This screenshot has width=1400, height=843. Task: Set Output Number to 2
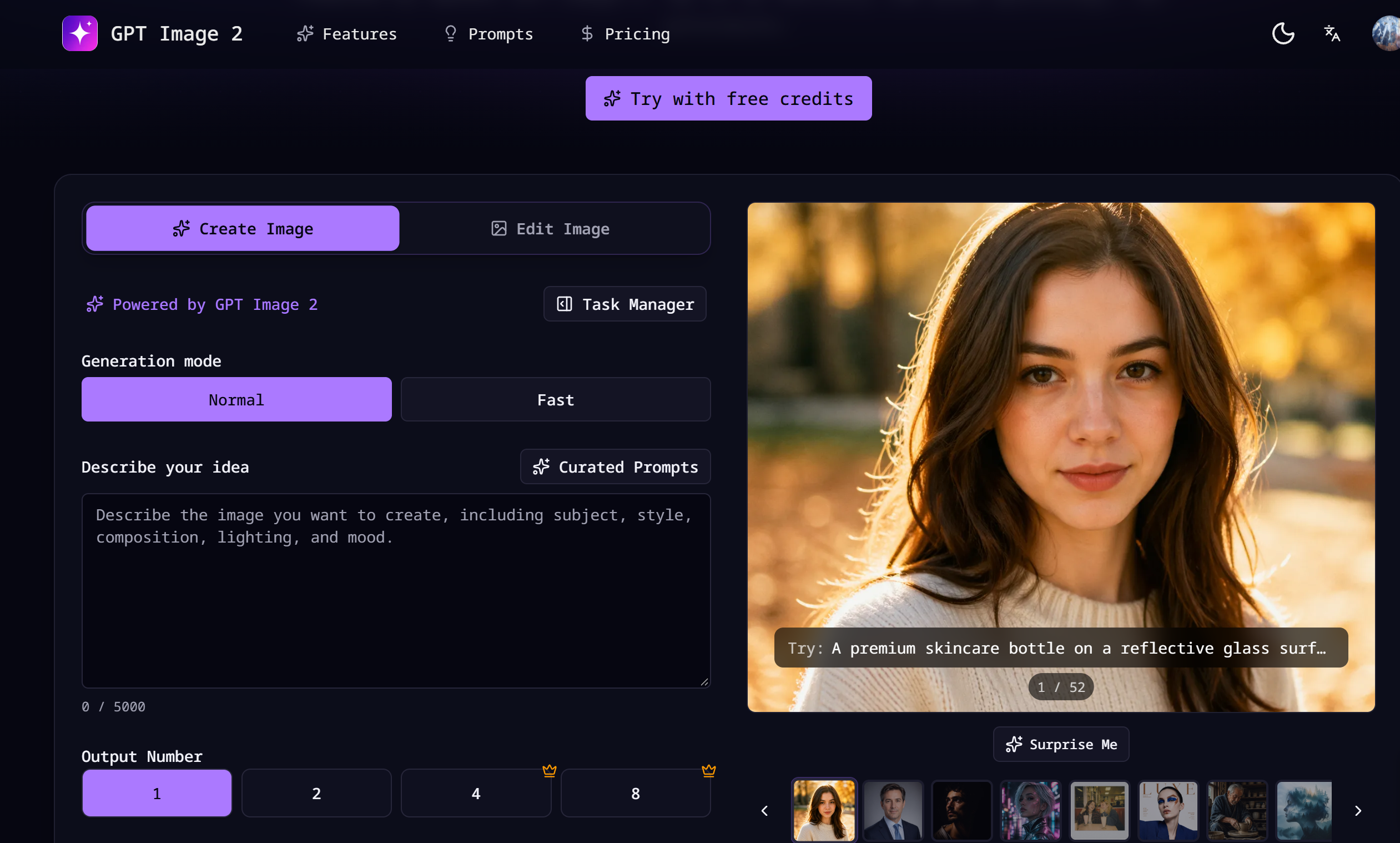[x=316, y=793]
